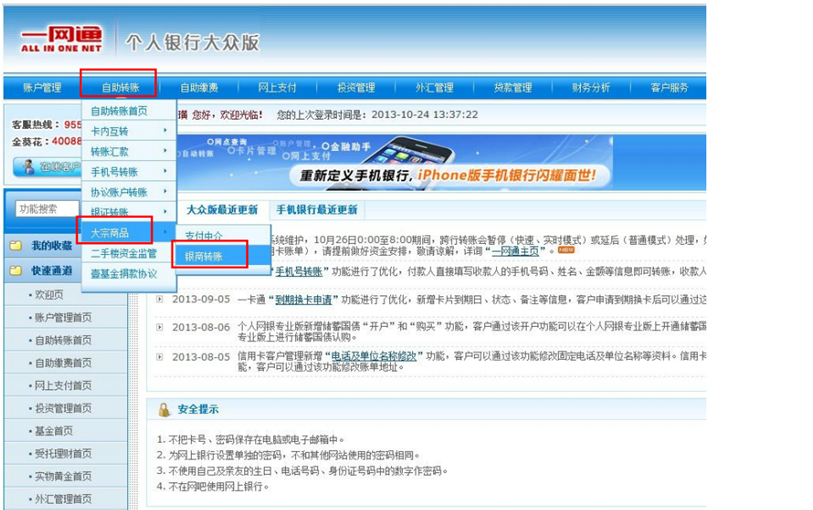The width and height of the screenshot is (813, 510).
Task: Open submenu arrow of 银证转账
Action: coord(165,211)
